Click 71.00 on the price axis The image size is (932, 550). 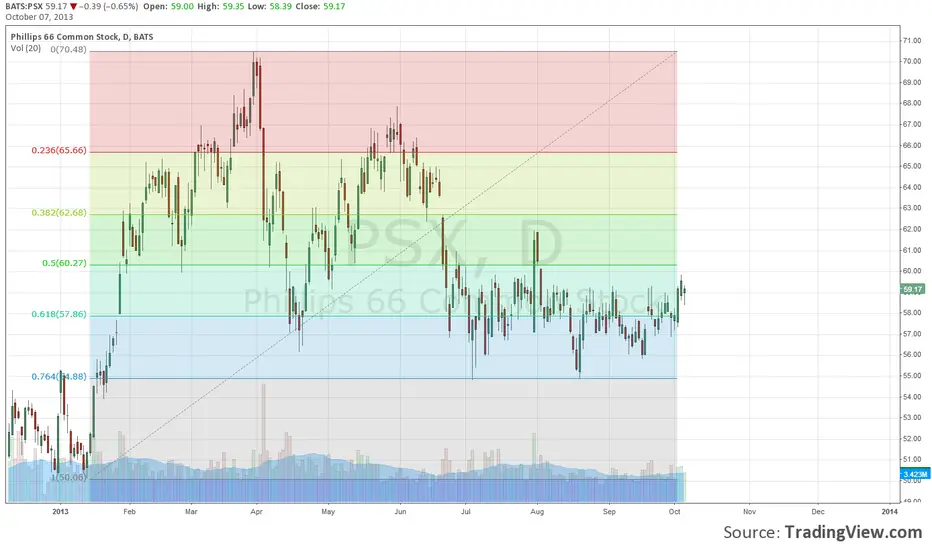tap(912, 40)
